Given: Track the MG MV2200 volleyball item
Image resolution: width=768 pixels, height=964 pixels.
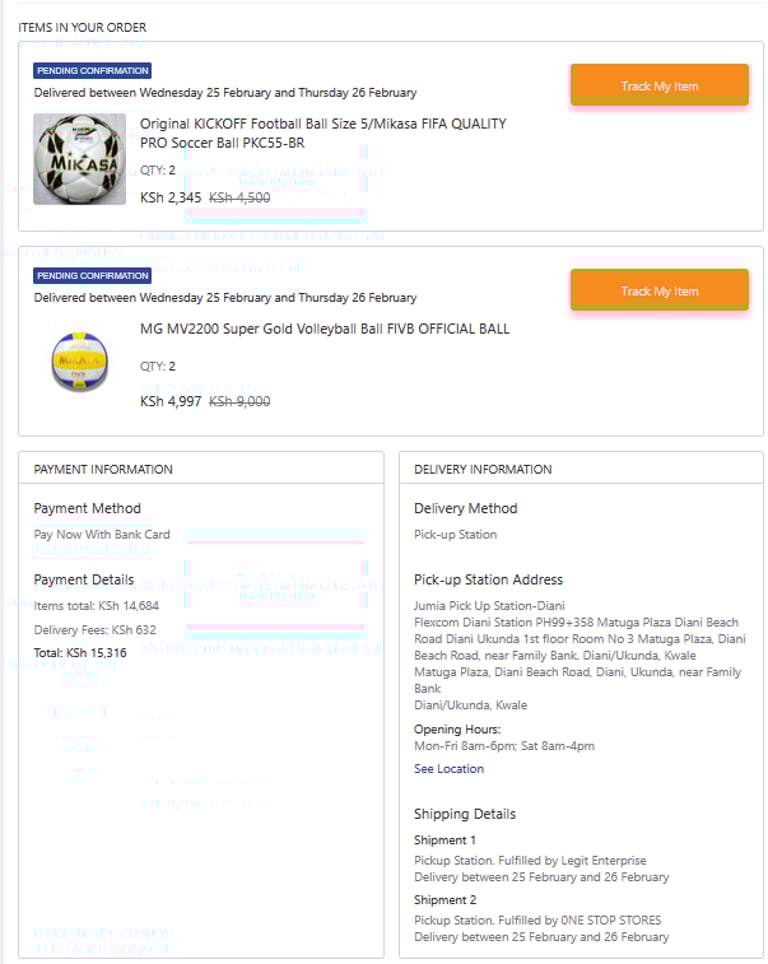Looking at the screenshot, I should tap(659, 290).
